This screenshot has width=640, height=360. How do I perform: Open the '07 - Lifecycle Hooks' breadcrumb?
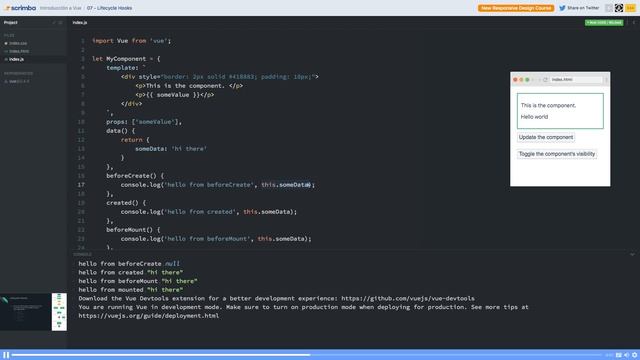point(109,8)
